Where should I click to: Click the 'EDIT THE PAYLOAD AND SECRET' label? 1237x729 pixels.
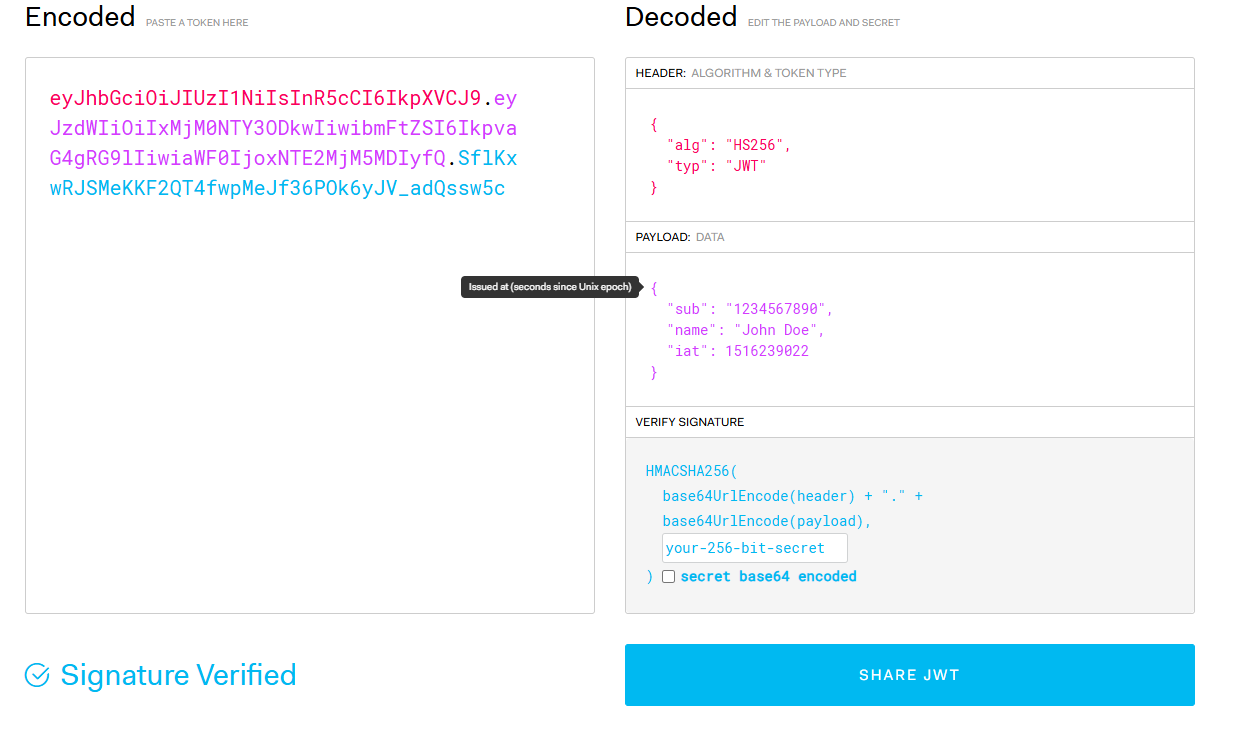(x=823, y=23)
